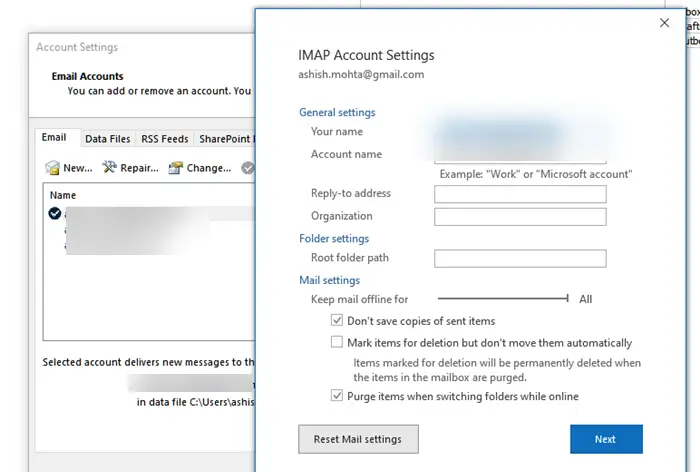Click the IMAP Account Settings title
The width and height of the screenshot is (700, 472).
point(366,55)
